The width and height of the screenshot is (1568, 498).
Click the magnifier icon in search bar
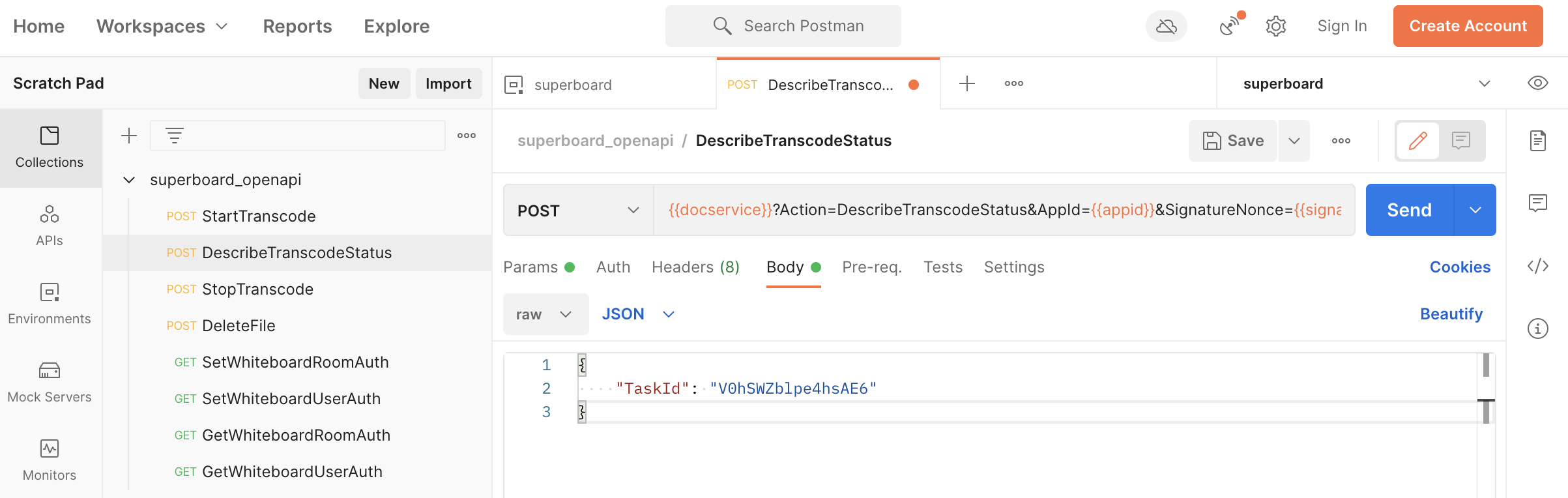pos(722,26)
